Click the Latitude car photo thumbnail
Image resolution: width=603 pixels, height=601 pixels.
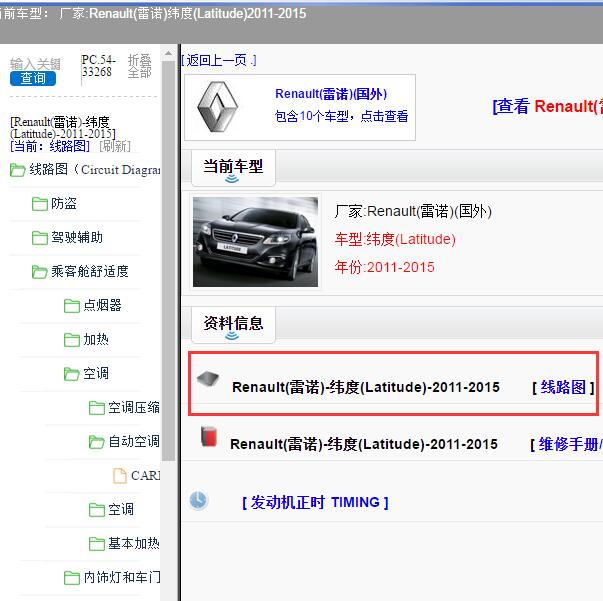point(255,242)
